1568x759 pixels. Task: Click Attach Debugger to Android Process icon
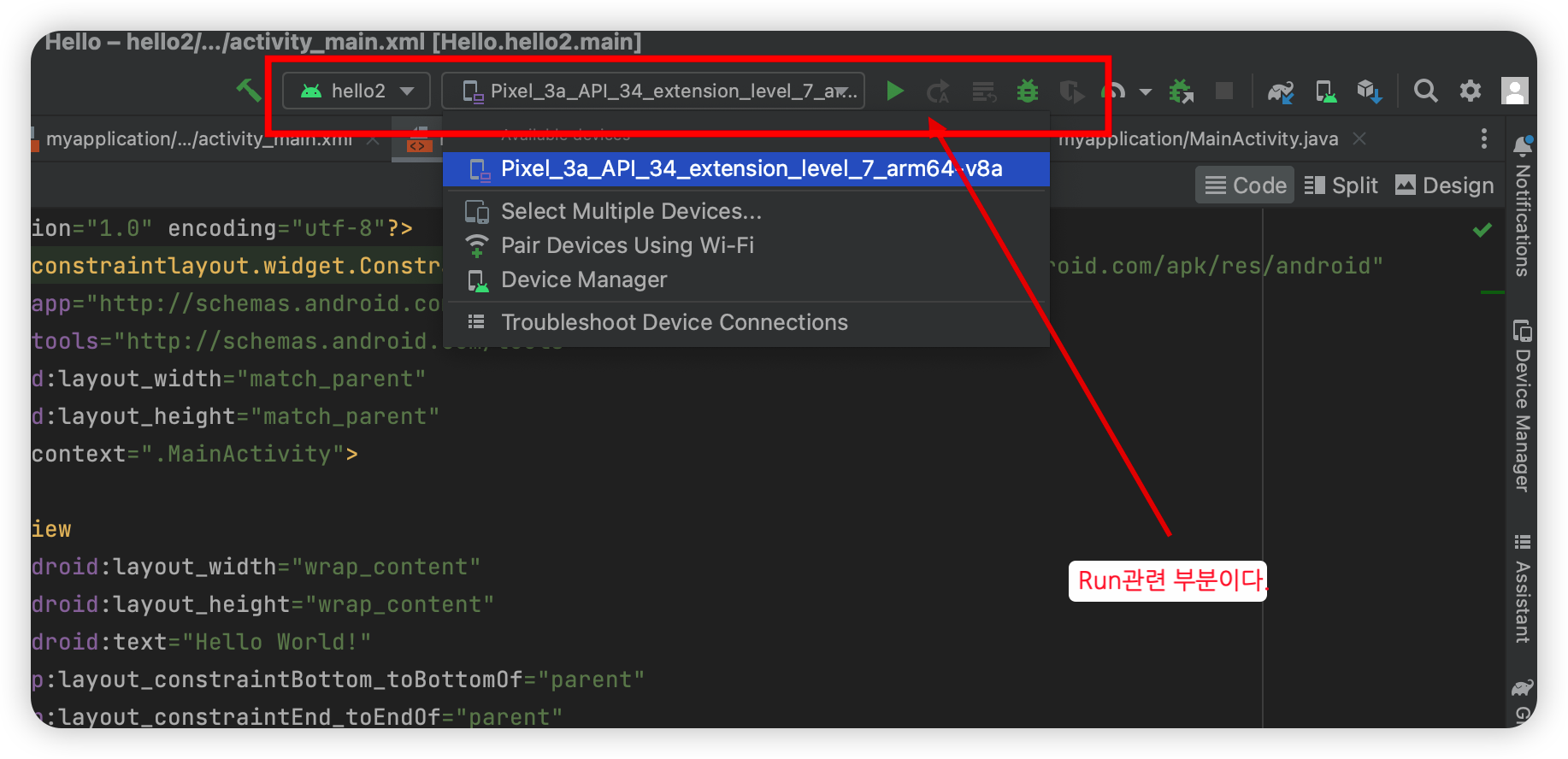point(1182,91)
